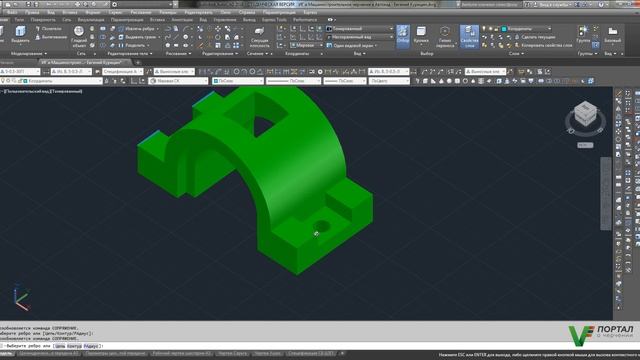Click the Гизмо переноса icon

[x=445, y=37]
